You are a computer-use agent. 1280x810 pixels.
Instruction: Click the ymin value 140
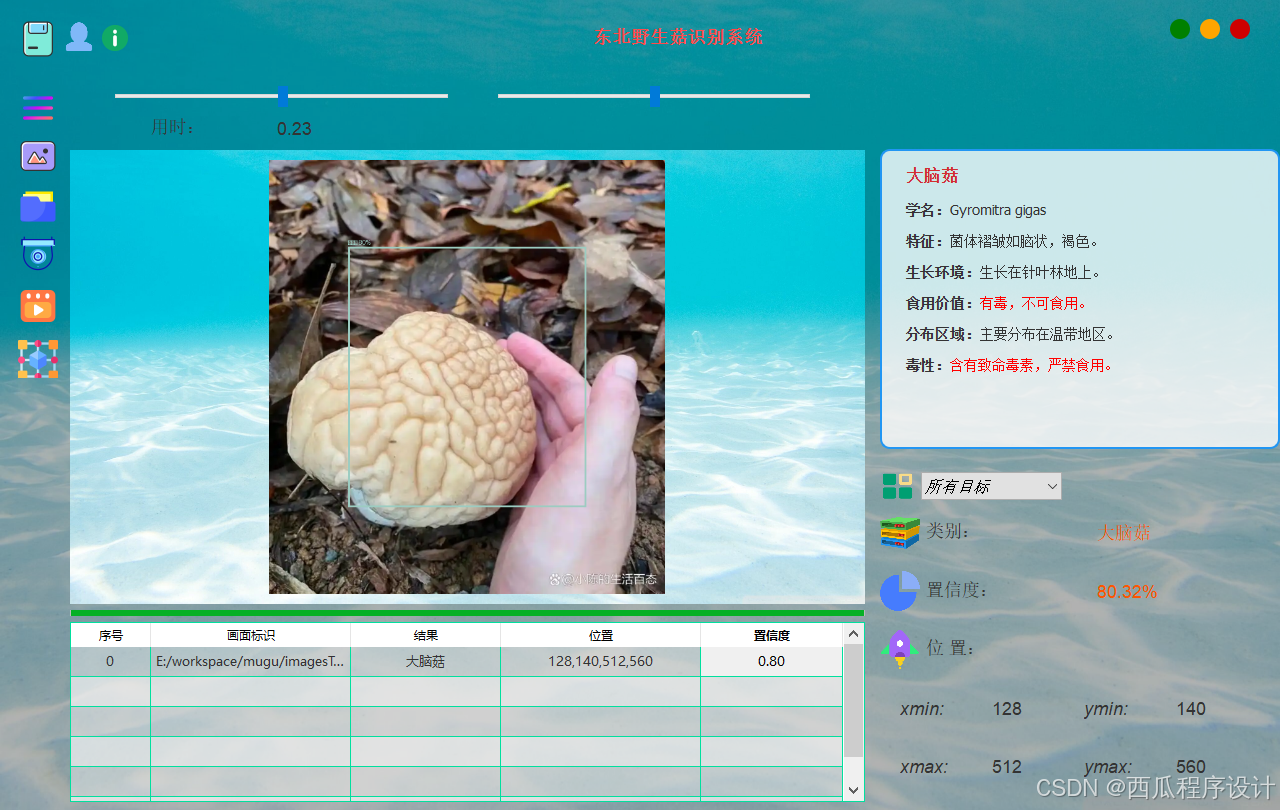click(x=1191, y=709)
